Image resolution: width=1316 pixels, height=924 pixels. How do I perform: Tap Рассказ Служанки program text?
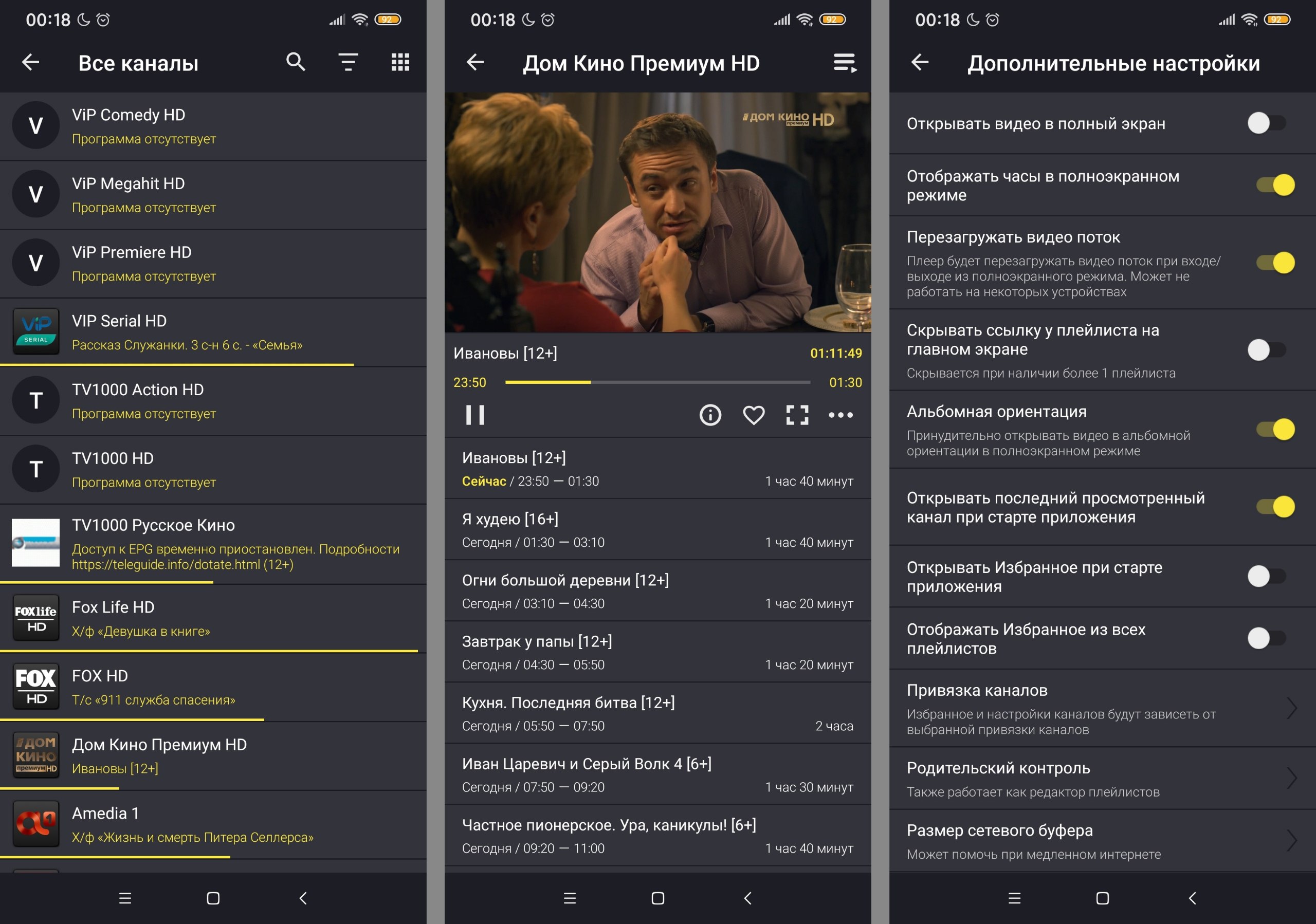187,345
